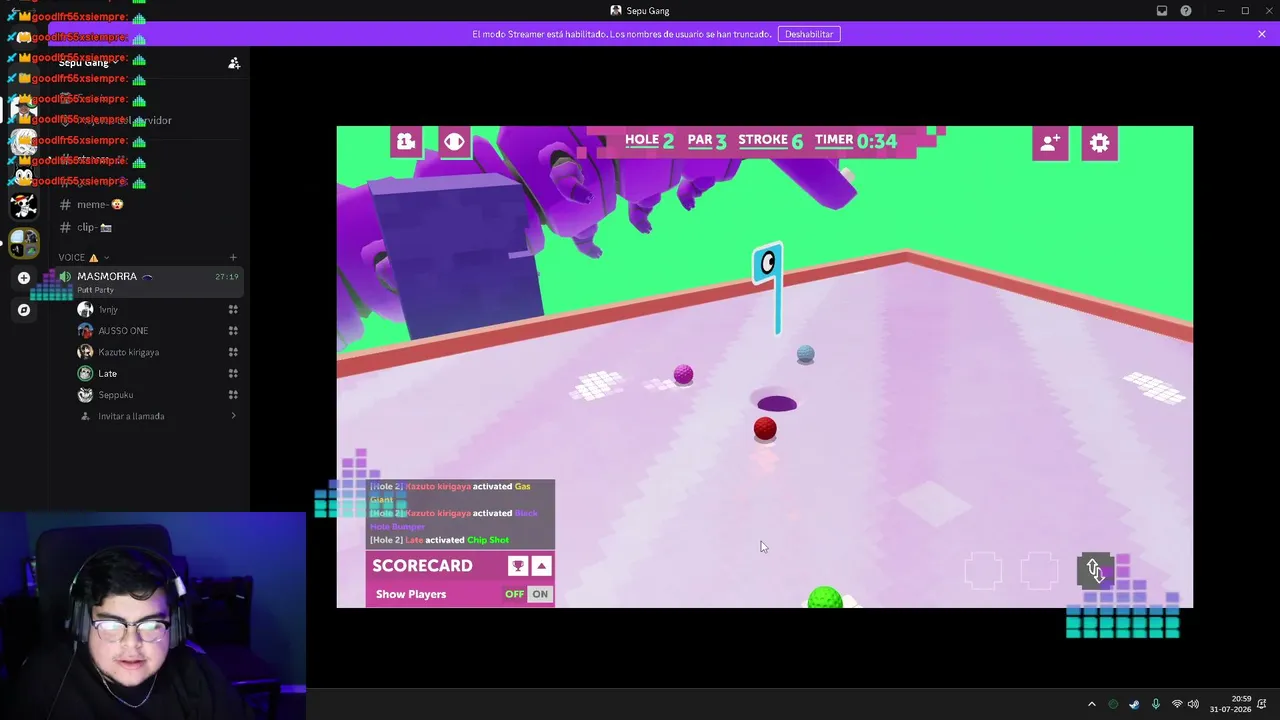
Task: Toggle the game's eye view icon
Action: [x=454, y=142]
